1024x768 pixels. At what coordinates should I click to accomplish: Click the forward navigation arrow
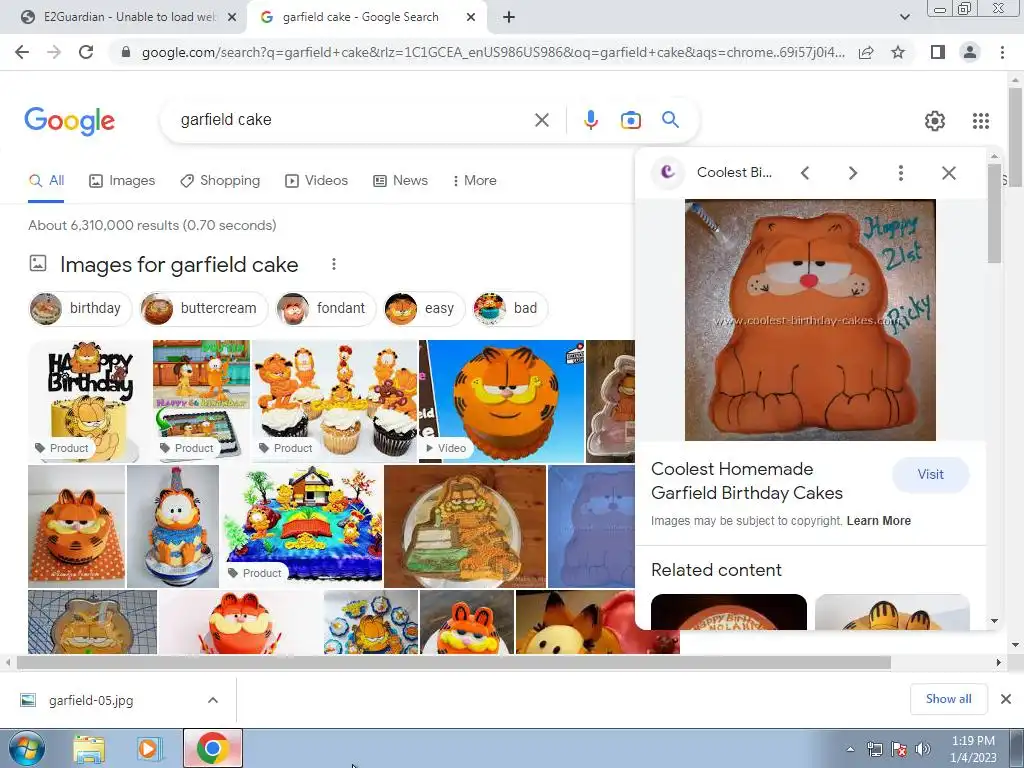pyautogui.click(x=54, y=52)
